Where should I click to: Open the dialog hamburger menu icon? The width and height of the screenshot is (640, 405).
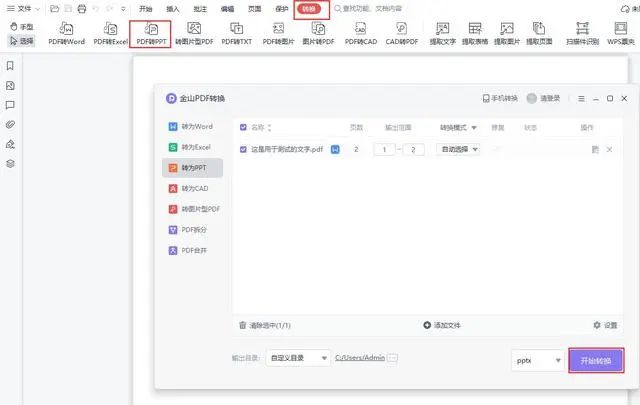coord(581,99)
